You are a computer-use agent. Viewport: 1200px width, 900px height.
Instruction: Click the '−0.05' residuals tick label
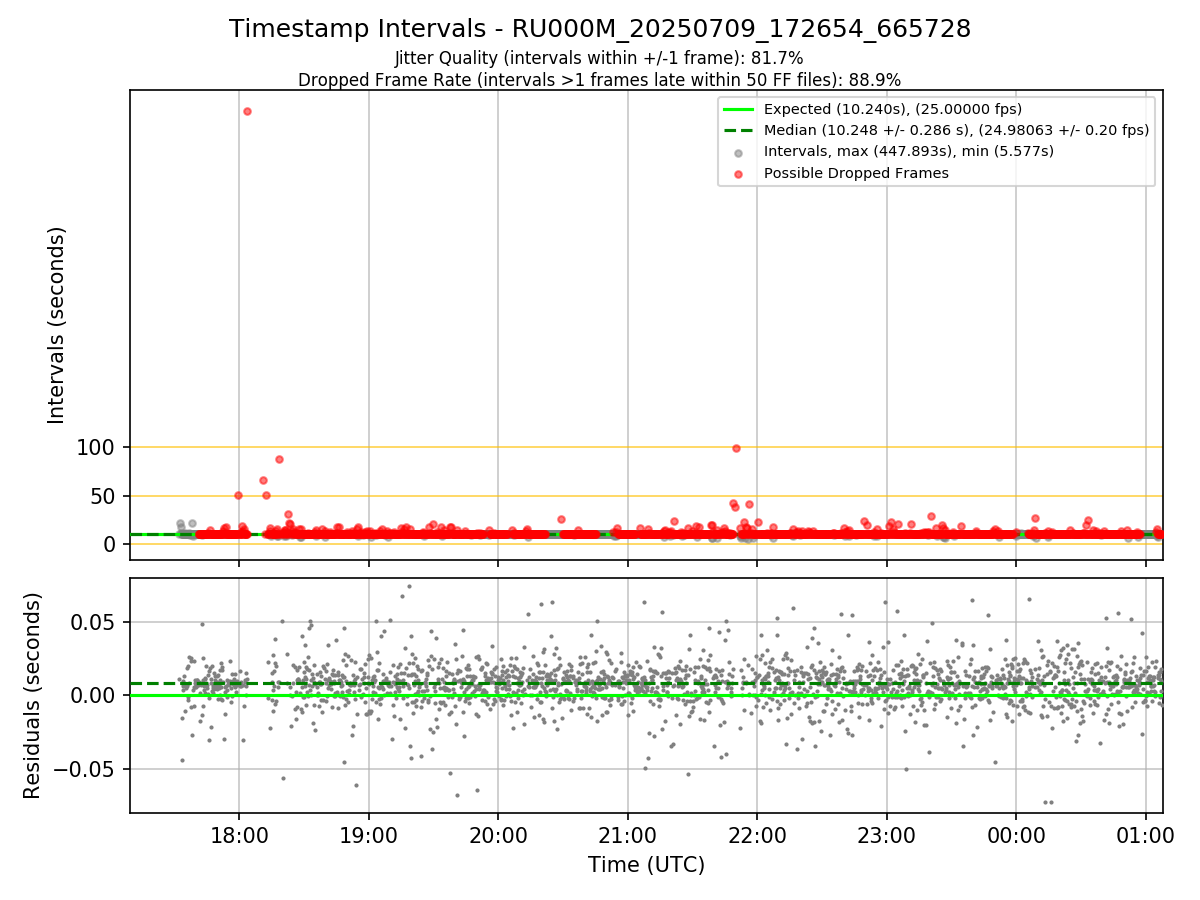(83, 770)
